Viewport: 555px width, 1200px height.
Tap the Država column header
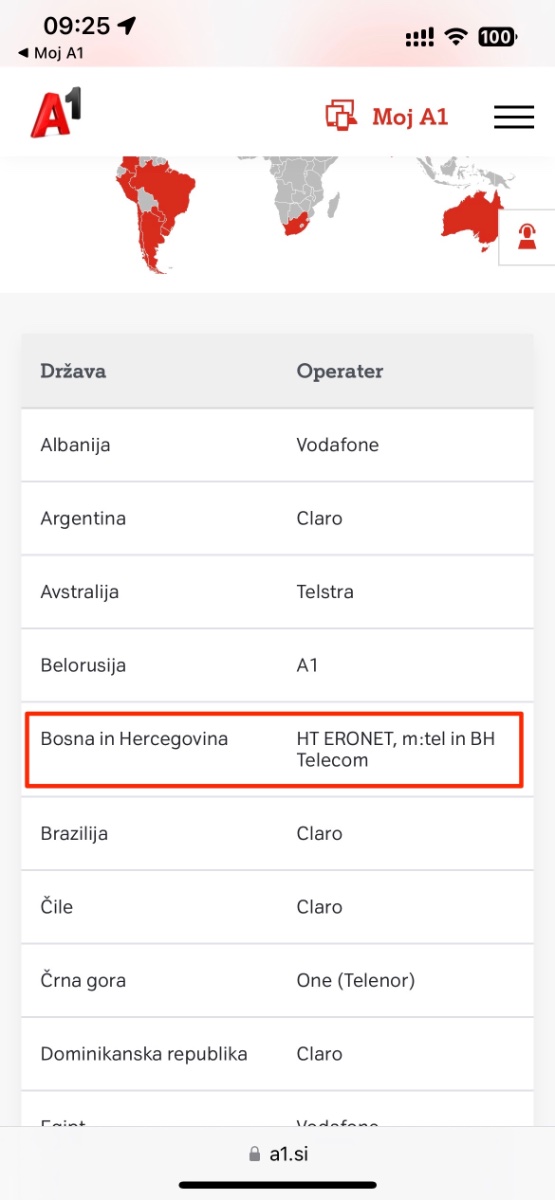click(73, 371)
